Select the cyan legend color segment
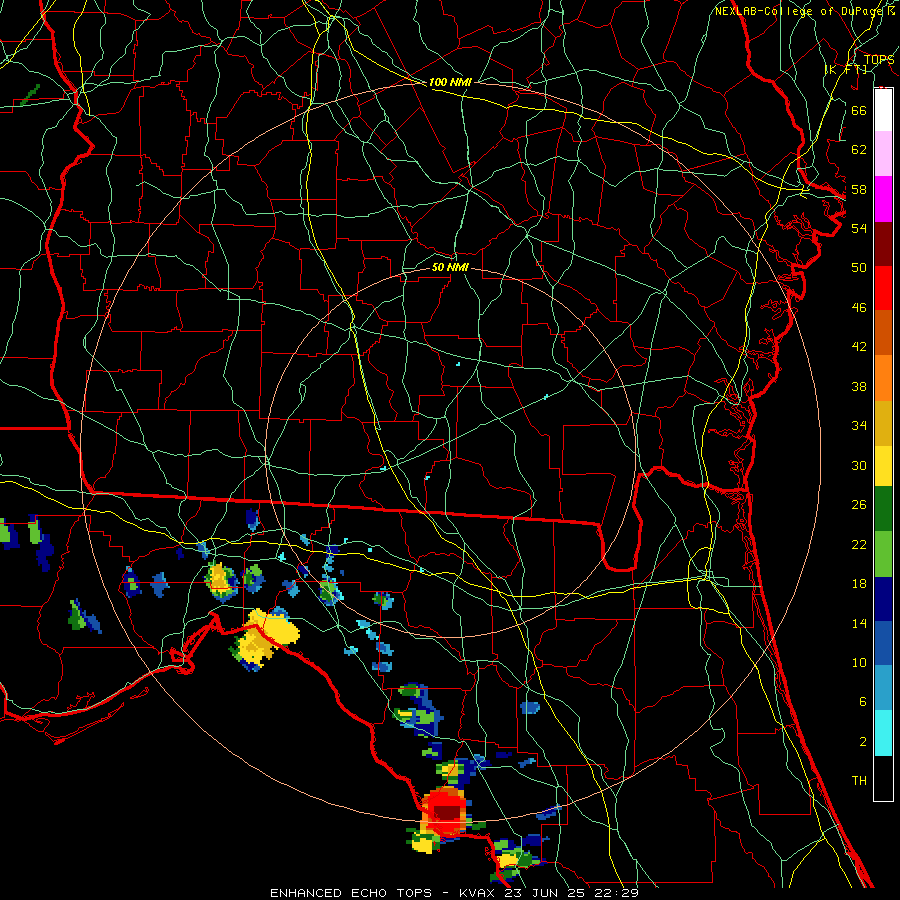The width and height of the screenshot is (900, 900). [883, 733]
